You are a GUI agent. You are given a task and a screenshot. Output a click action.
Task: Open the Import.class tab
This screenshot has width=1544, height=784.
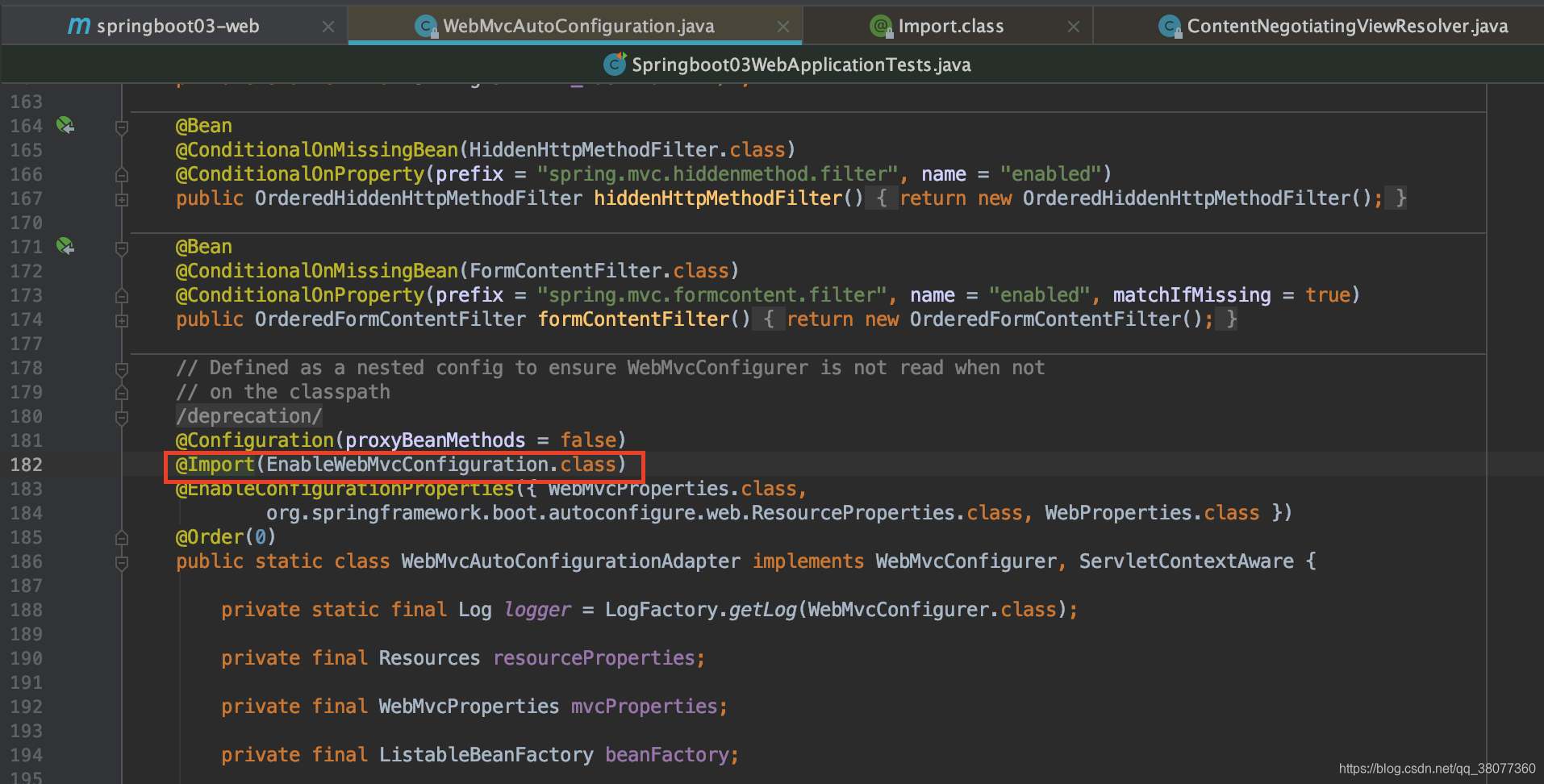(949, 26)
